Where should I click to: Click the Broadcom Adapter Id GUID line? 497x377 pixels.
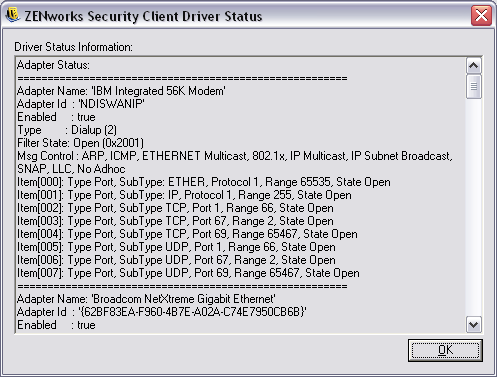pyautogui.click(x=162, y=312)
